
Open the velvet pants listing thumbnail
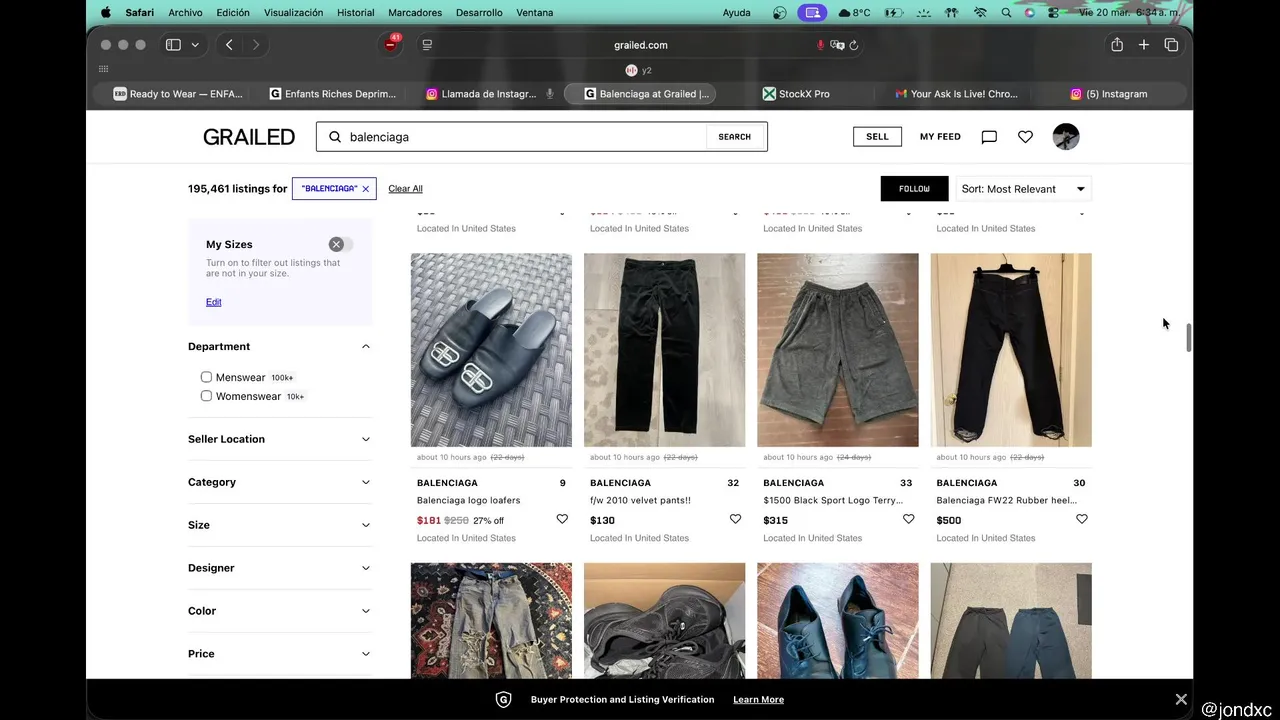coord(664,350)
